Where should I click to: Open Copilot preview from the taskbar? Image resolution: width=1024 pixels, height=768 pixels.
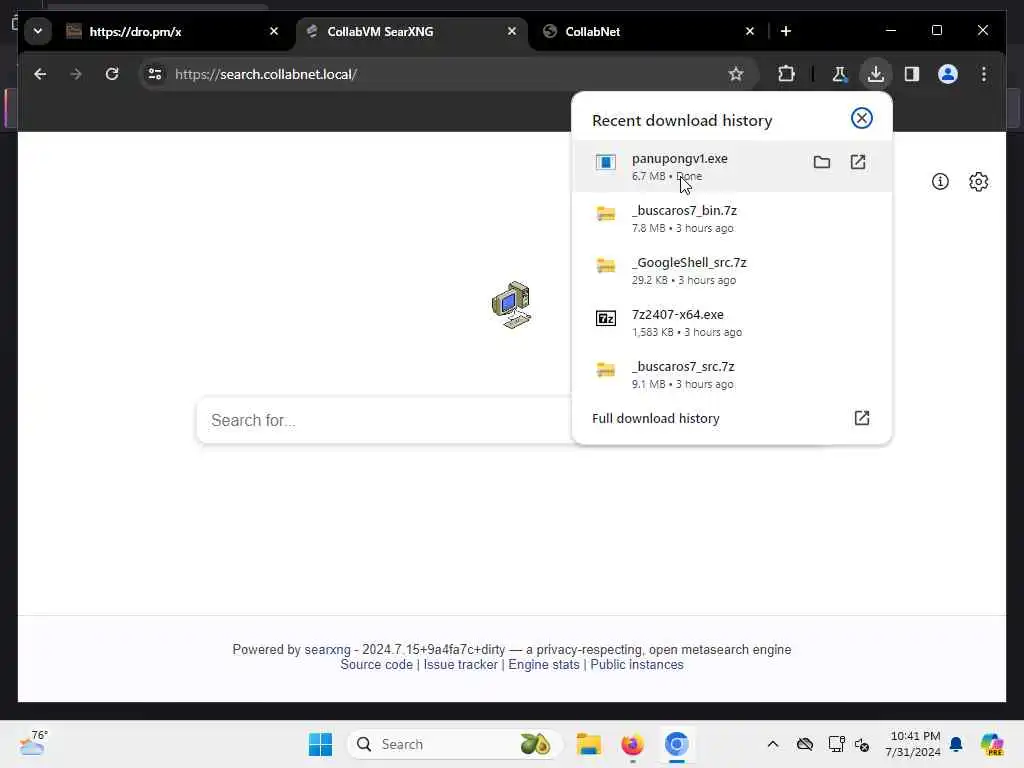click(992, 744)
